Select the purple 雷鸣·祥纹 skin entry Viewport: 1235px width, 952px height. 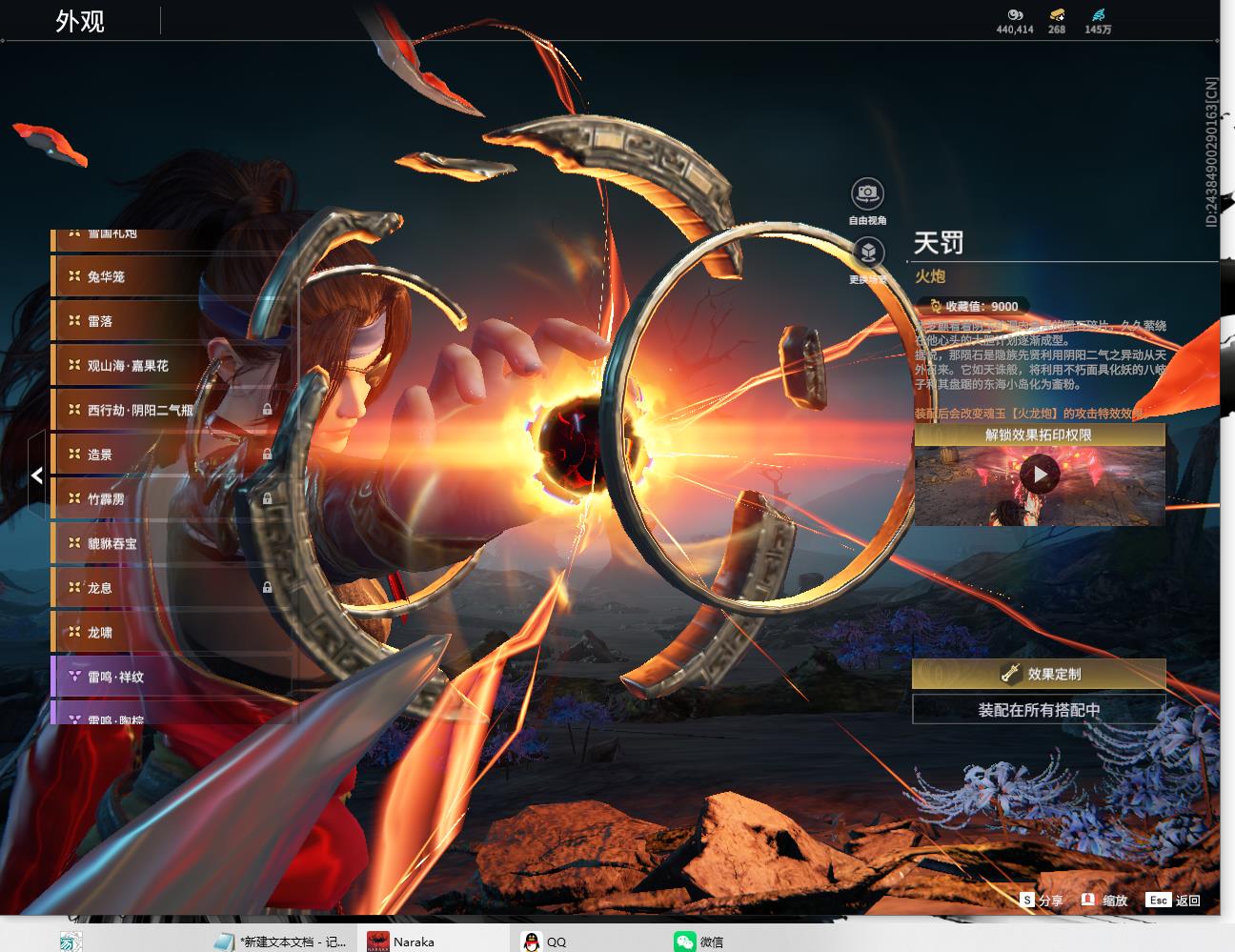[x=173, y=677]
